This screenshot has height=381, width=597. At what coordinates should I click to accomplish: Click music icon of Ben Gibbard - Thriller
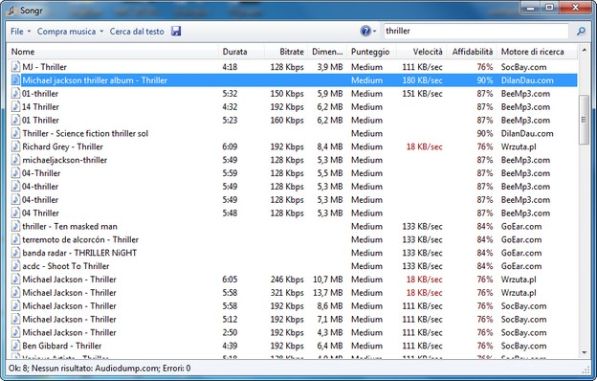tap(15, 346)
